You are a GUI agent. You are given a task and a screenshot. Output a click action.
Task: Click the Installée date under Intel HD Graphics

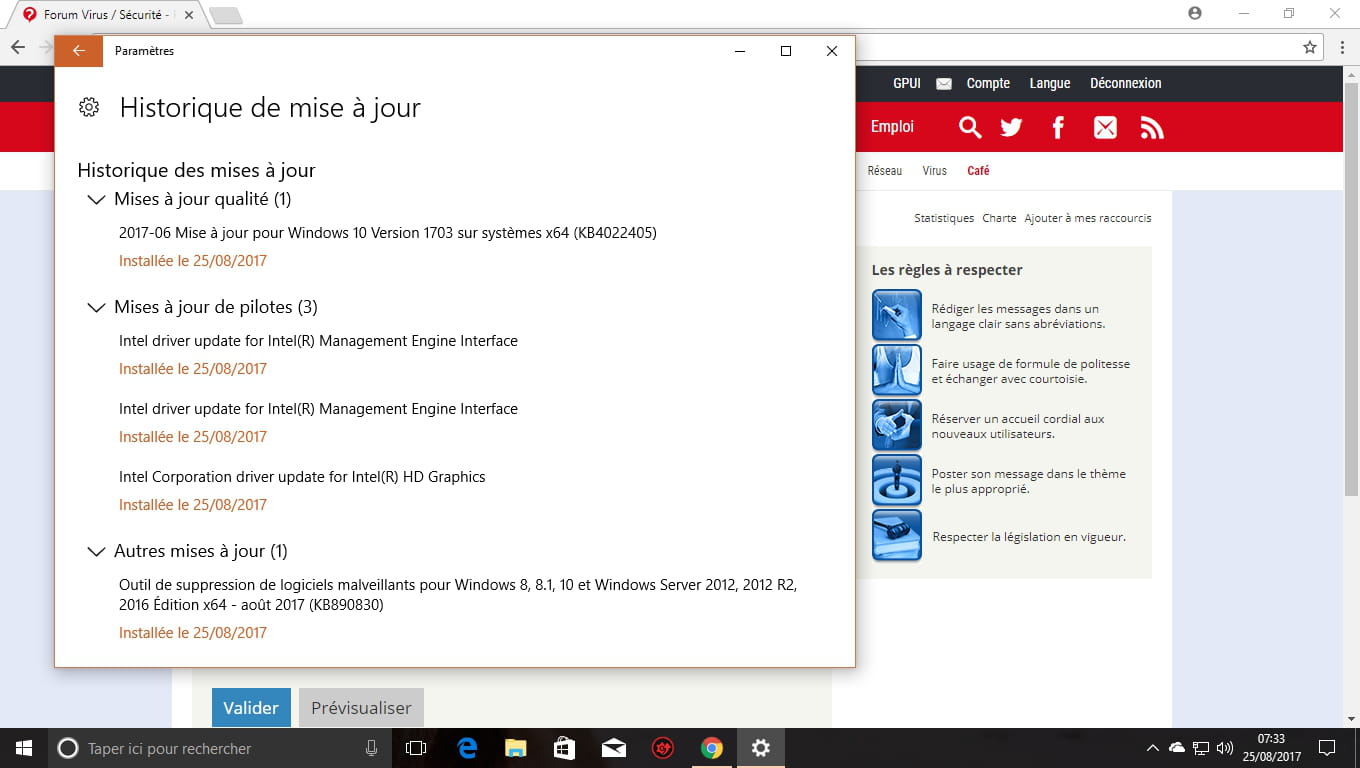click(x=193, y=505)
